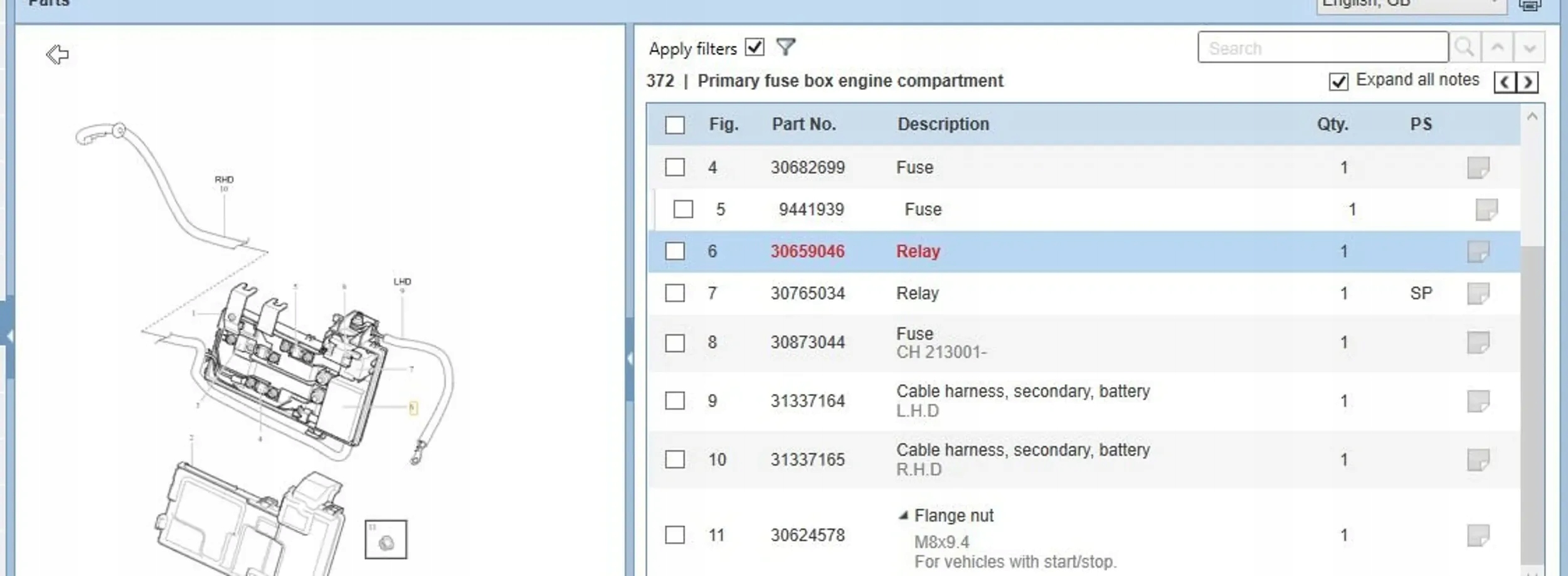
Task: Click the Description column header
Action: [x=943, y=124]
